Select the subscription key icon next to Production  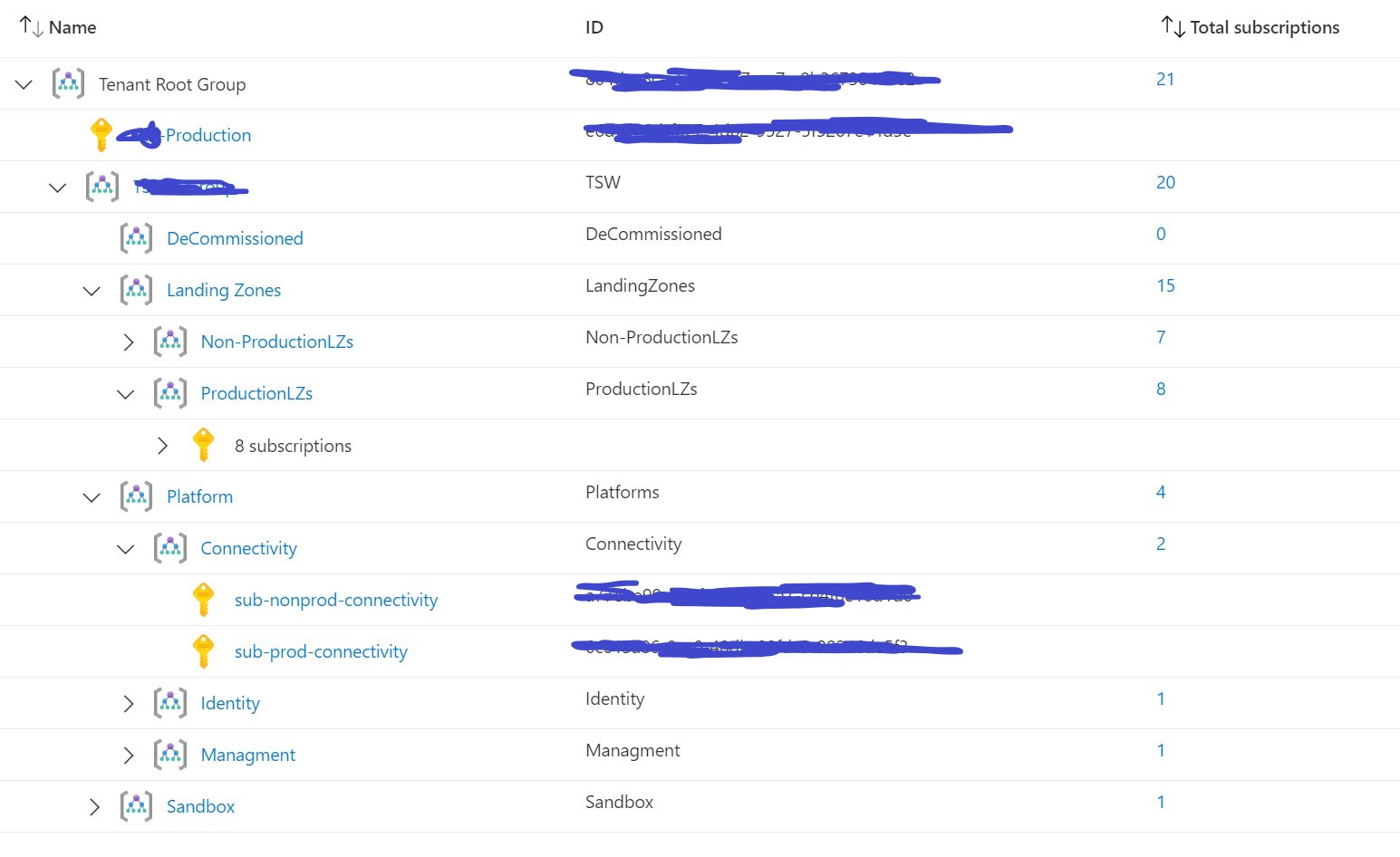102,134
